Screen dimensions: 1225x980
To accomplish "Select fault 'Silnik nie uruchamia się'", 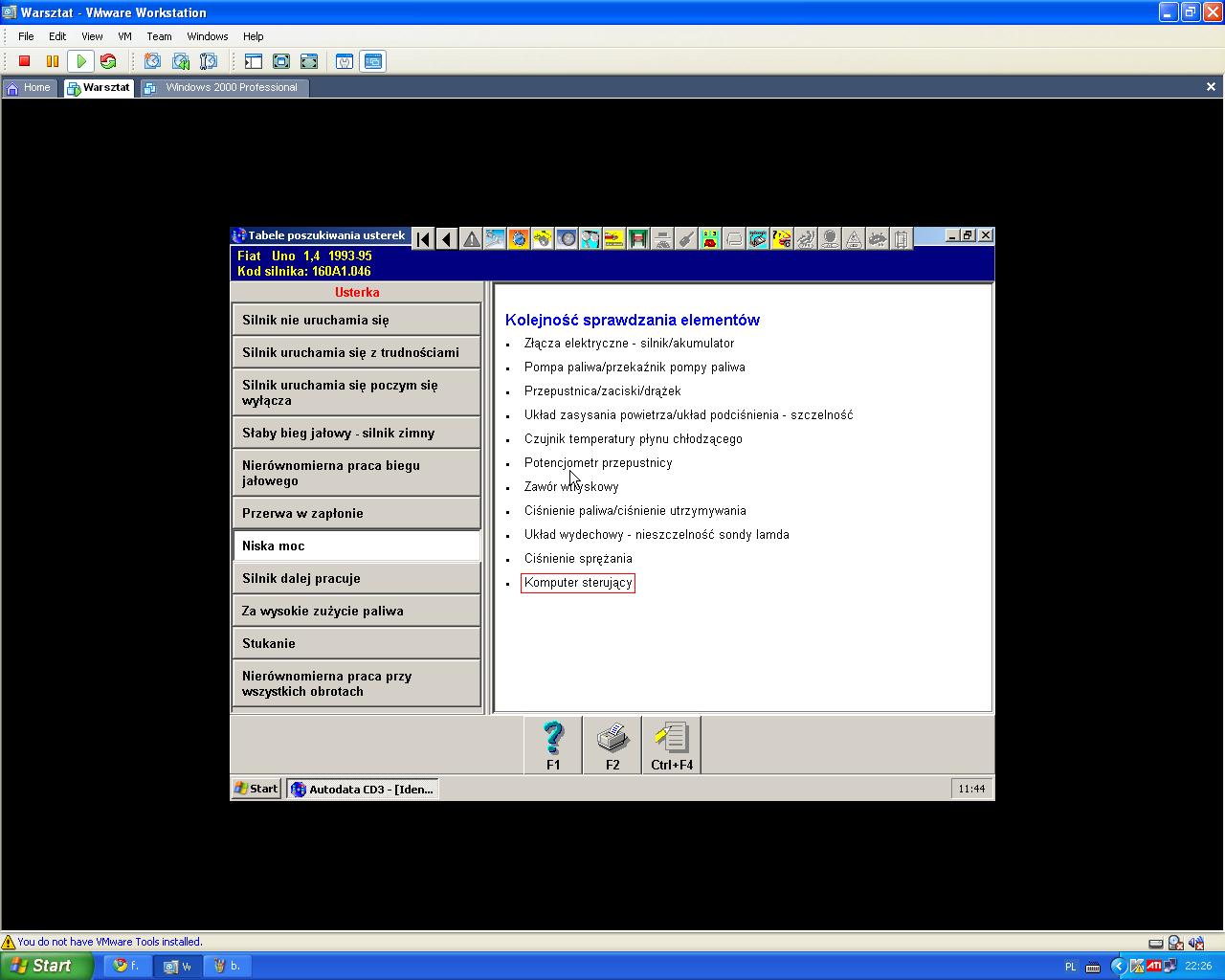I will [x=356, y=320].
